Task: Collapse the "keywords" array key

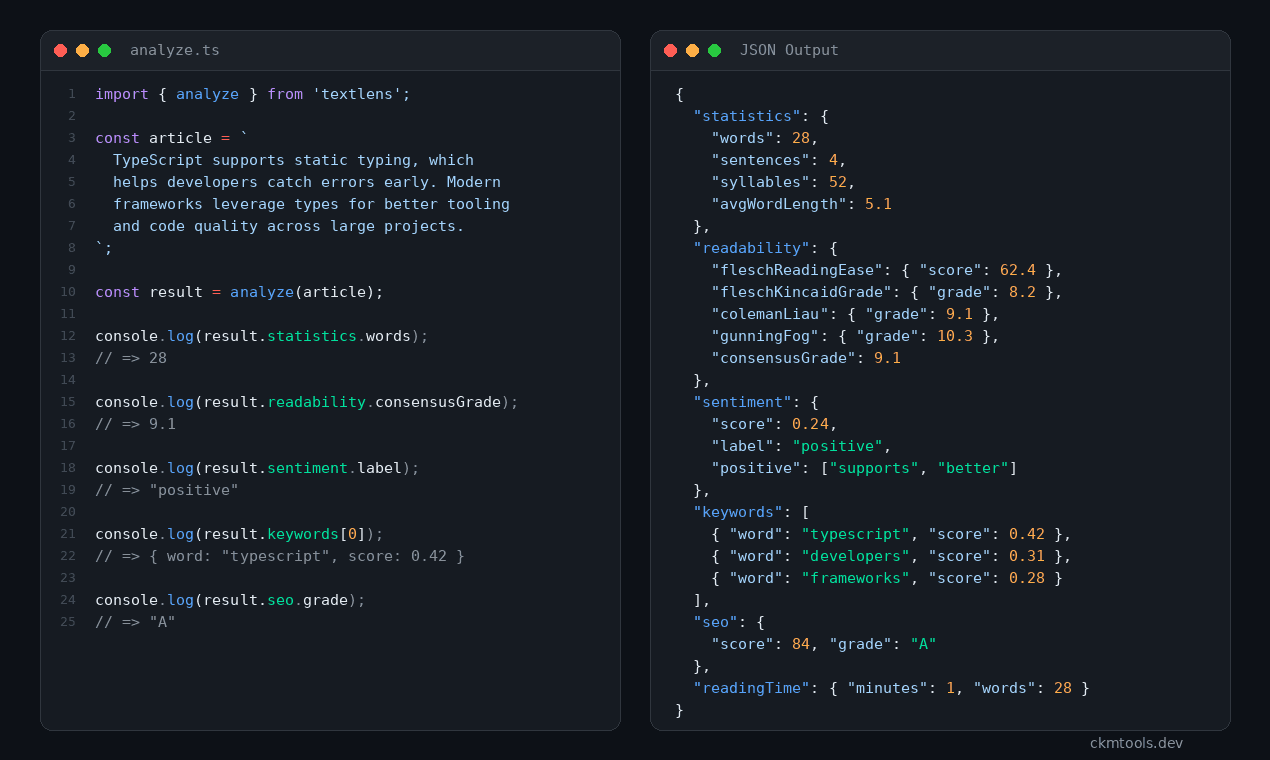Action: [x=738, y=512]
